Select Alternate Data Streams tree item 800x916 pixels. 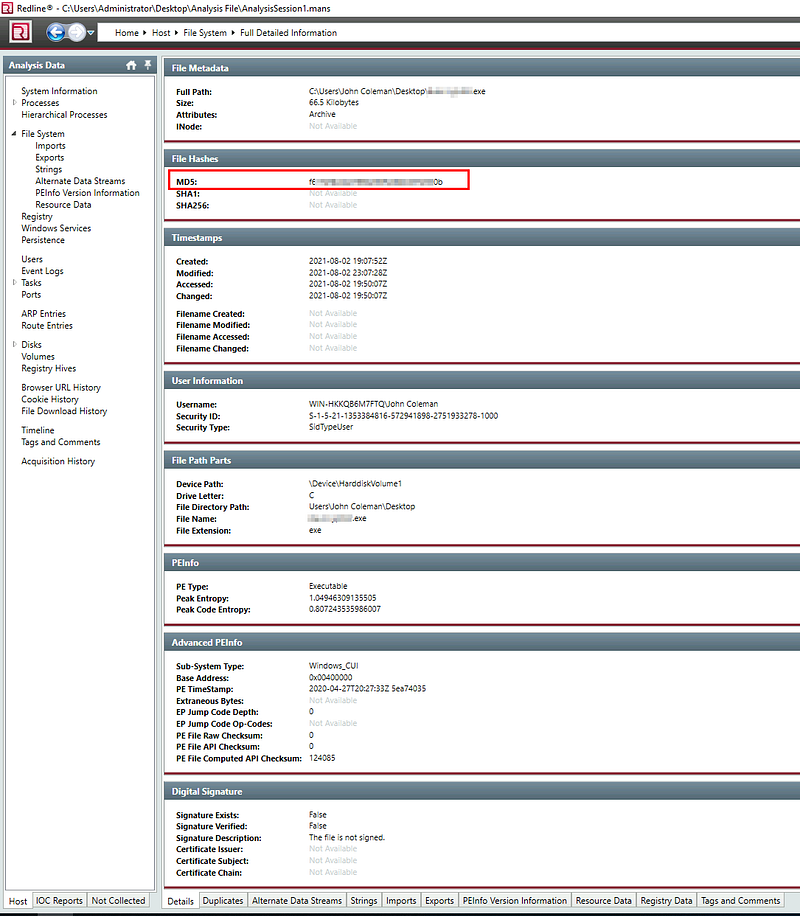80,181
